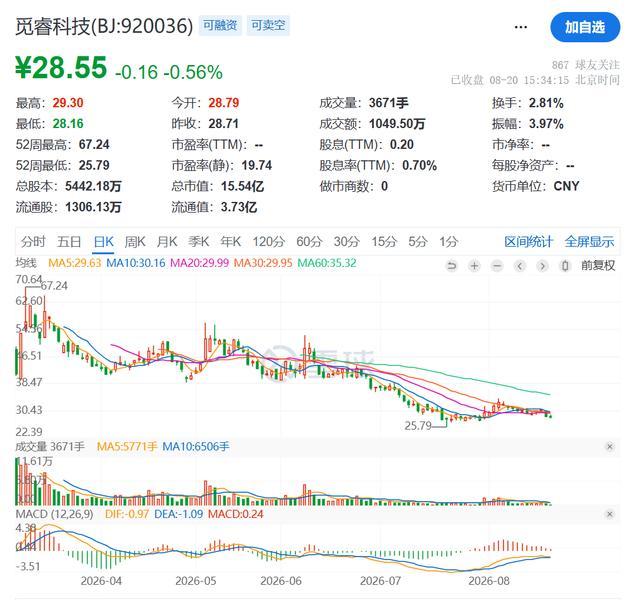Switch to the 分时 tab
The width and height of the screenshot is (640, 600).
(x=33, y=242)
